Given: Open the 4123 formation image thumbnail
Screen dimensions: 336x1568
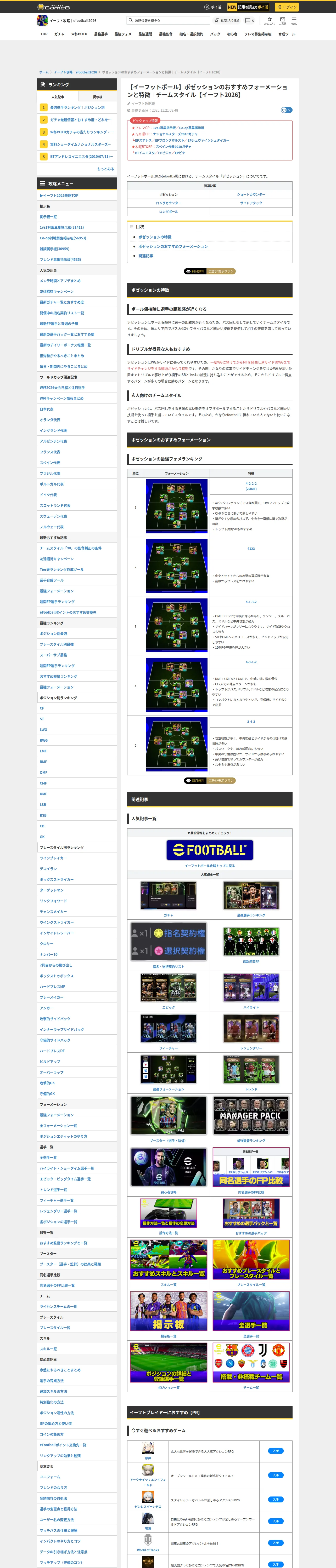Looking at the screenshot, I should pos(177,567).
